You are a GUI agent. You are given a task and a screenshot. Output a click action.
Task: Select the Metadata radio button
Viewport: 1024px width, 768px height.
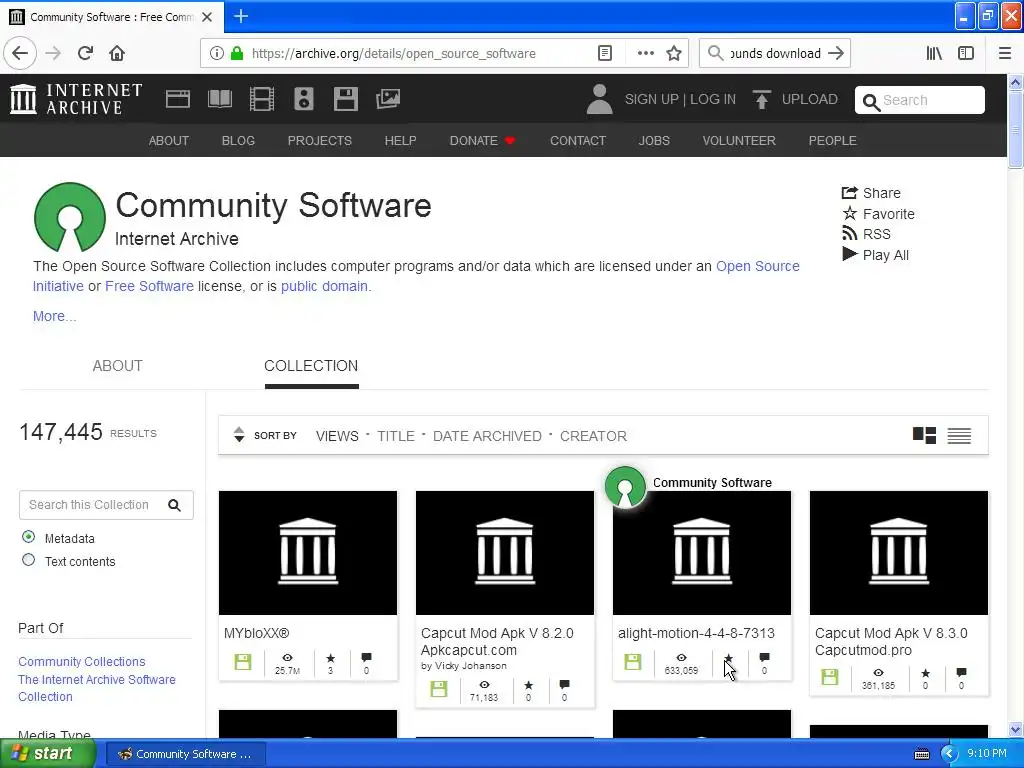(x=28, y=537)
